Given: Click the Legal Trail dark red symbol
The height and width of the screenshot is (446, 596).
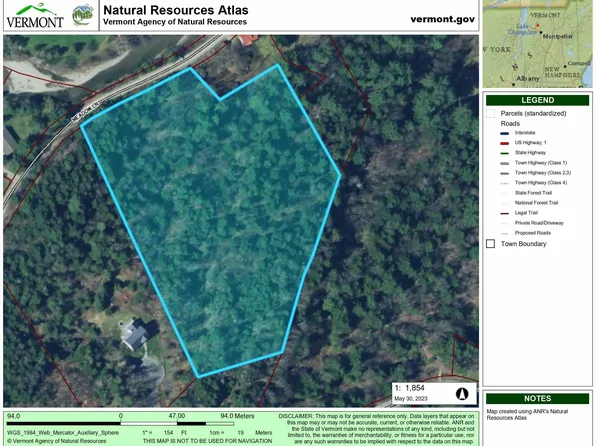Looking at the screenshot, I should 504,213.
